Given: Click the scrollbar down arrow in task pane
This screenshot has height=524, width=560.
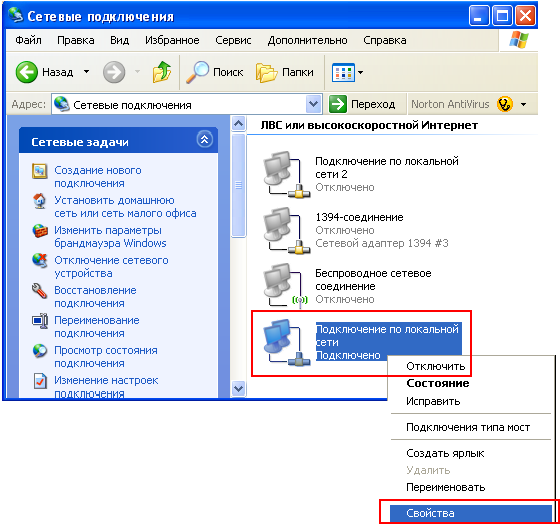Looking at the screenshot, I should [238, 388].
